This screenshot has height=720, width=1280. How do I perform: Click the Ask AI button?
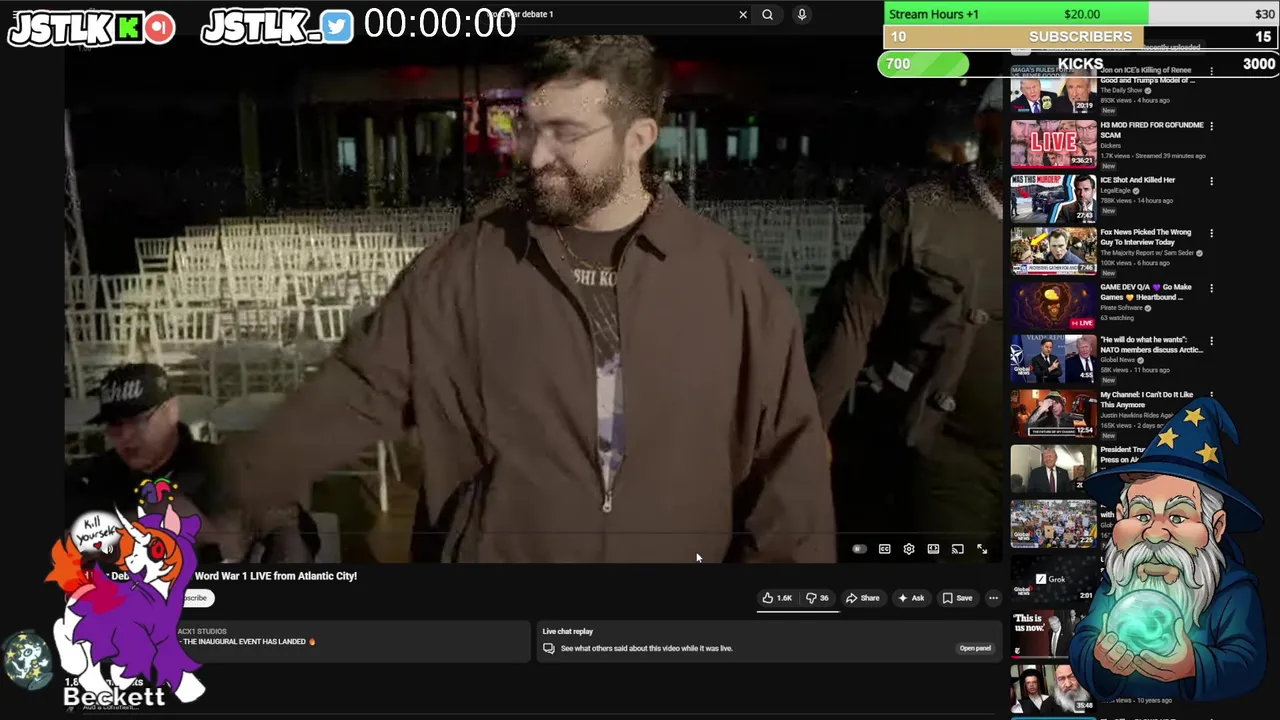(911, 598)
